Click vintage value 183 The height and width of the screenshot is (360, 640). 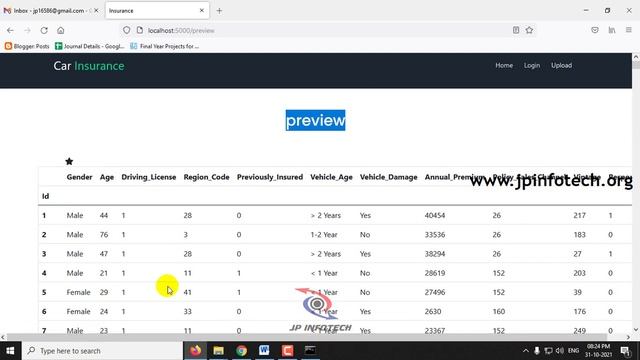[x=579, y=235]
